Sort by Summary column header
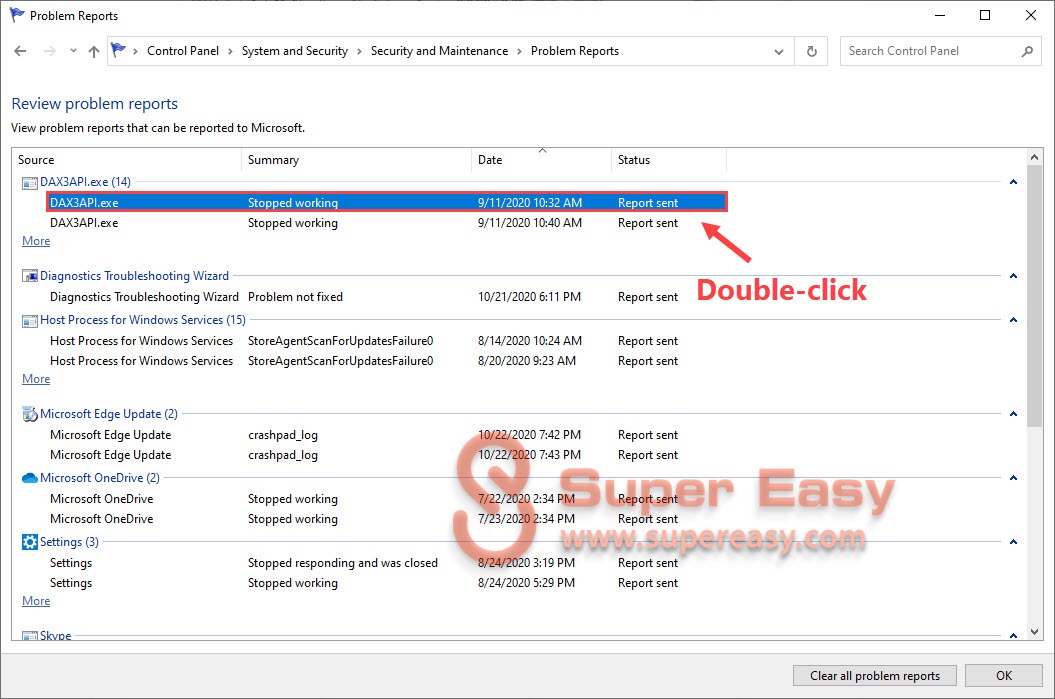The width and height of the screenshot is (1055, 699). (x=356, y=160)
